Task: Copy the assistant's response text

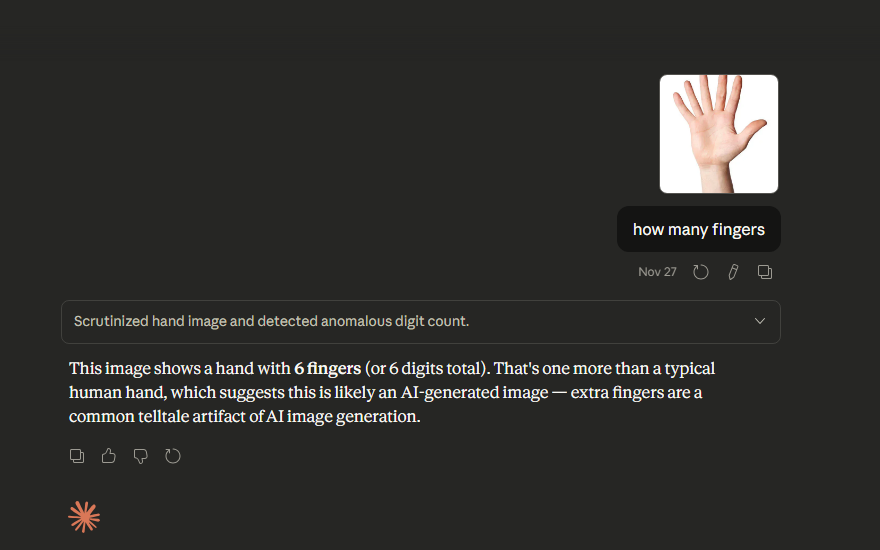Action: tap(77, 456)
